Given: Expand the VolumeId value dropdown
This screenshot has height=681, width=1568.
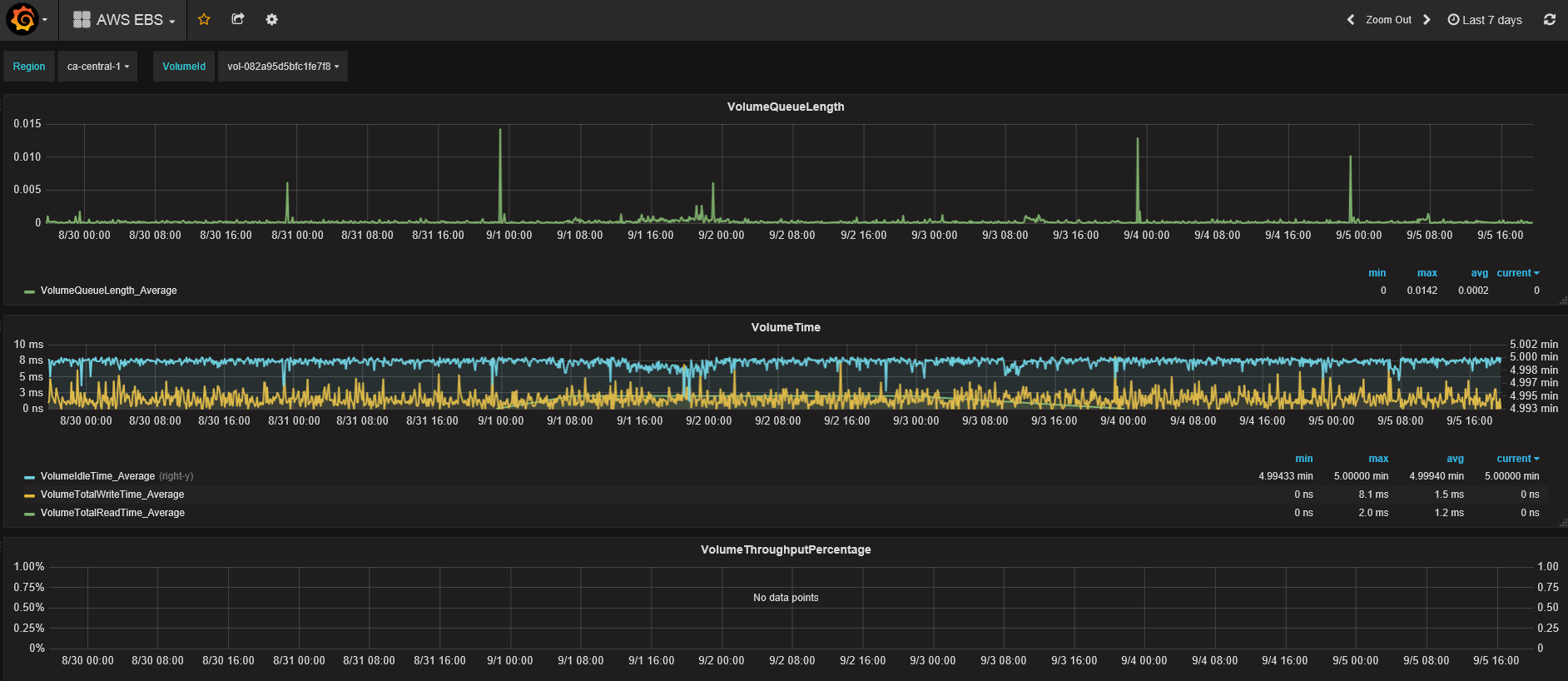Looking at the screenshot, I should 283,67.
